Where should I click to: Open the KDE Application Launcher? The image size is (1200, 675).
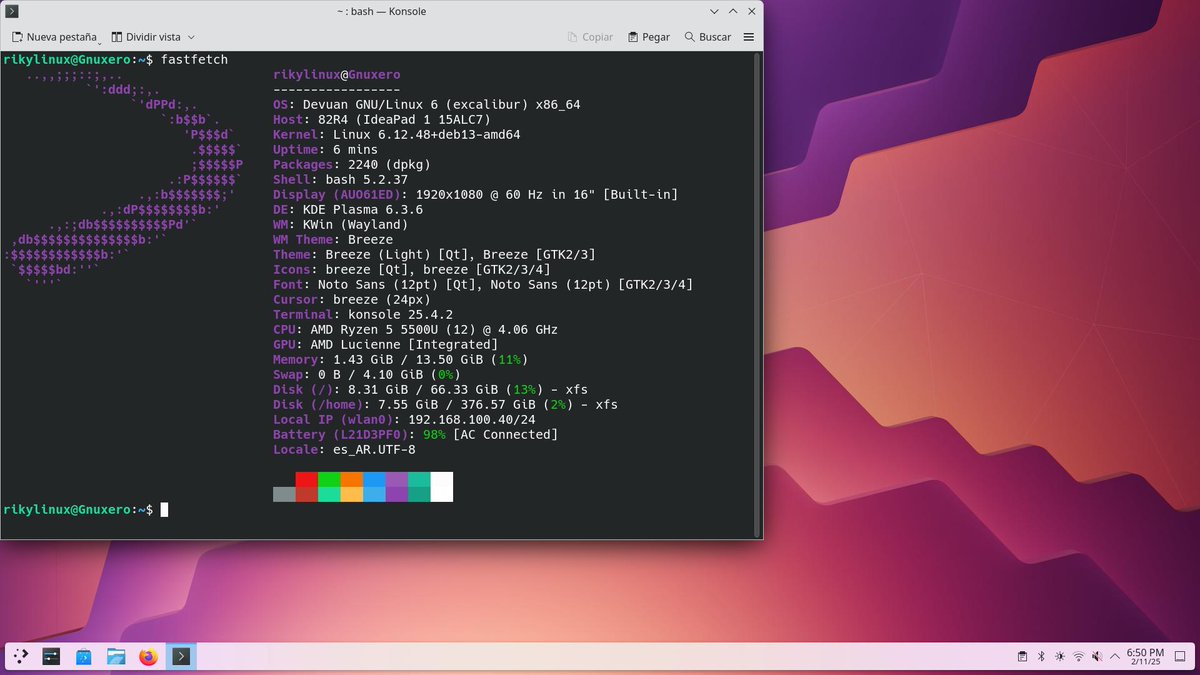pyautogui.click(x=20, y=657)
